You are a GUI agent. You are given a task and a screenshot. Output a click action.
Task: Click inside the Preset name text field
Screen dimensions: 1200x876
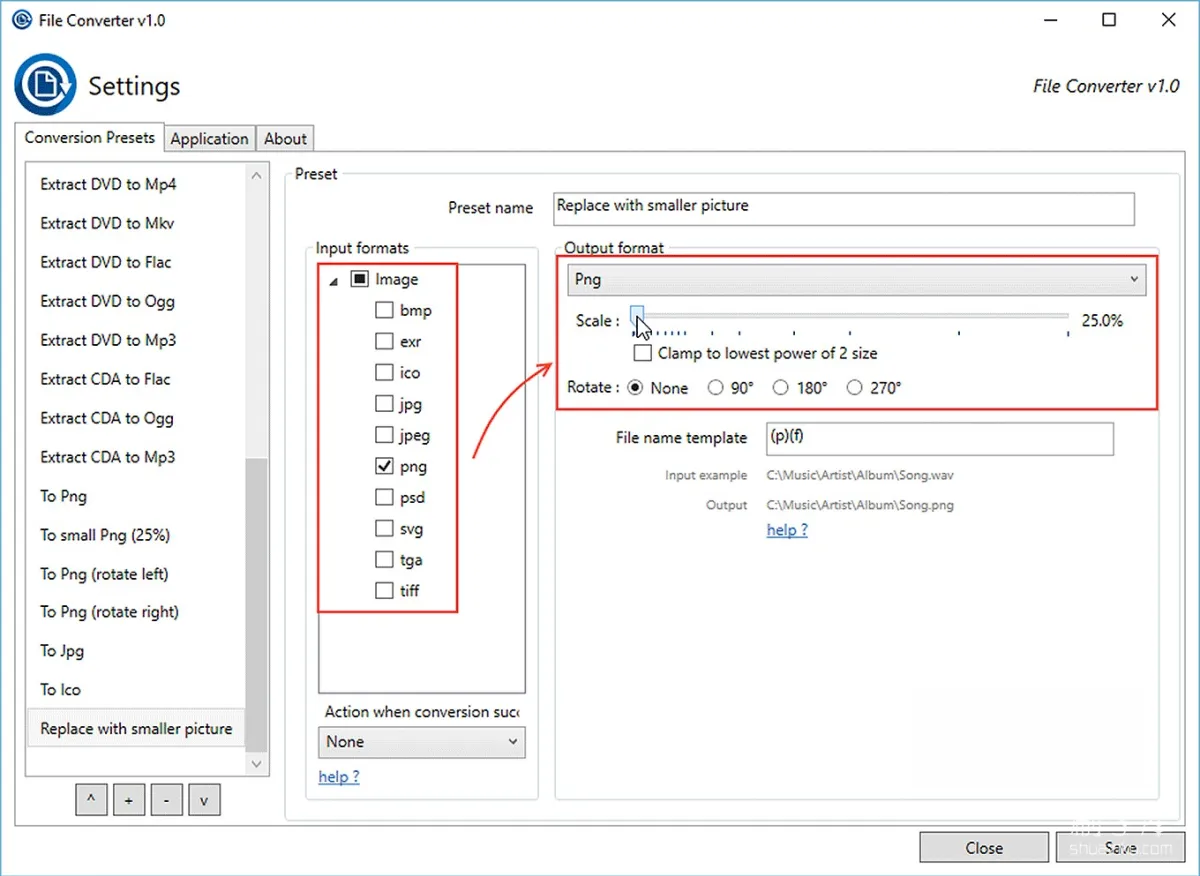[x=844, y=209]
